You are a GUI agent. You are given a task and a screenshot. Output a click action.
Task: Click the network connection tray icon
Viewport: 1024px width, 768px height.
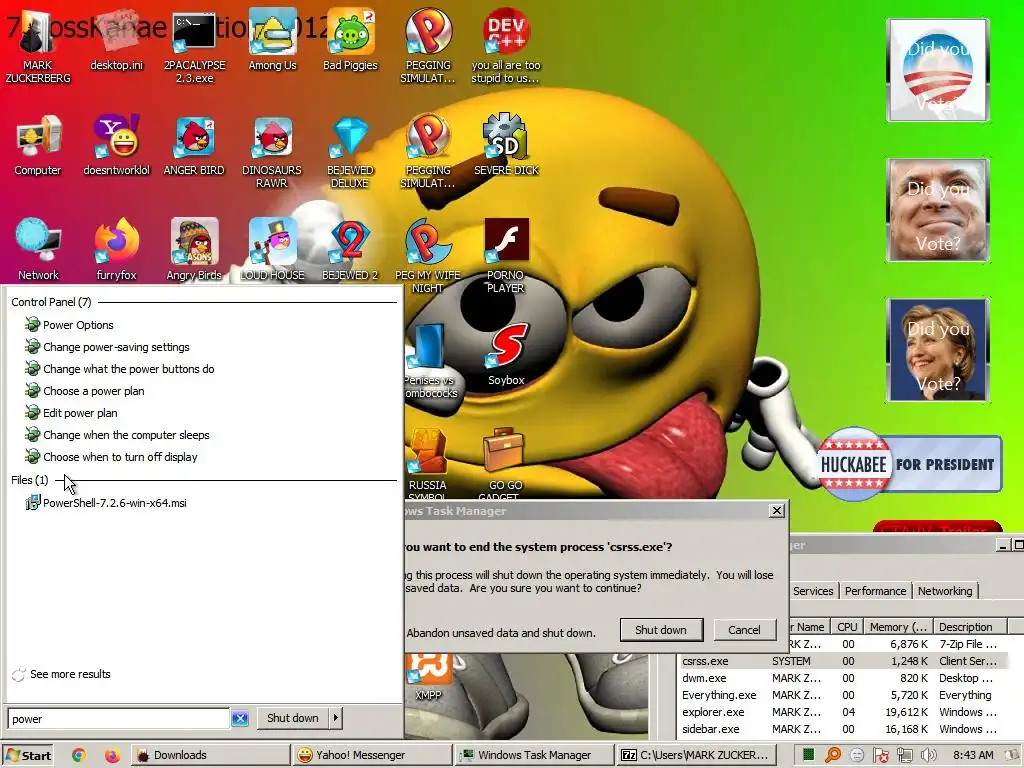pos(904,755)
